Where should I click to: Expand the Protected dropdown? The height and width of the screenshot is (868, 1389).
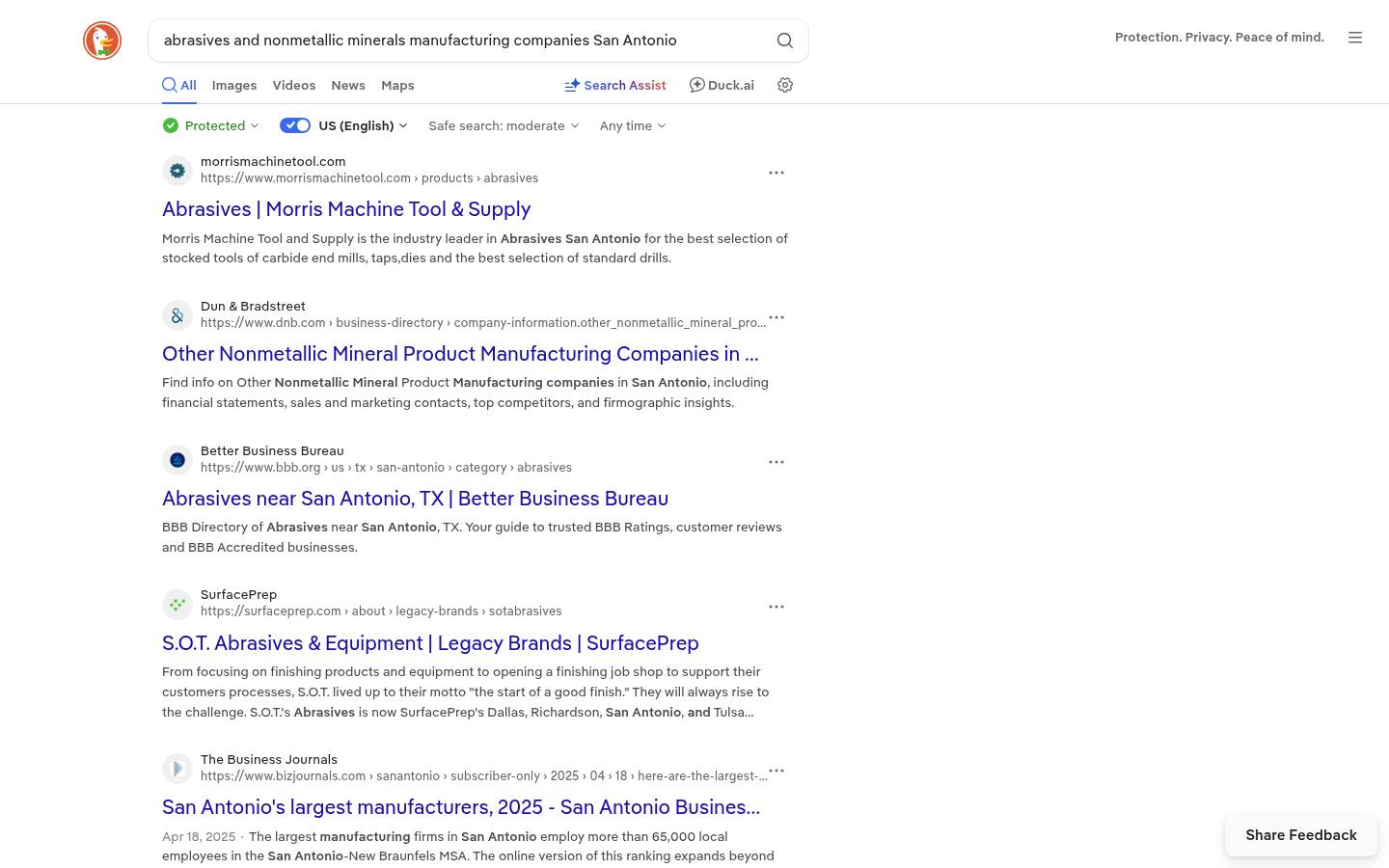pos(211,125)
